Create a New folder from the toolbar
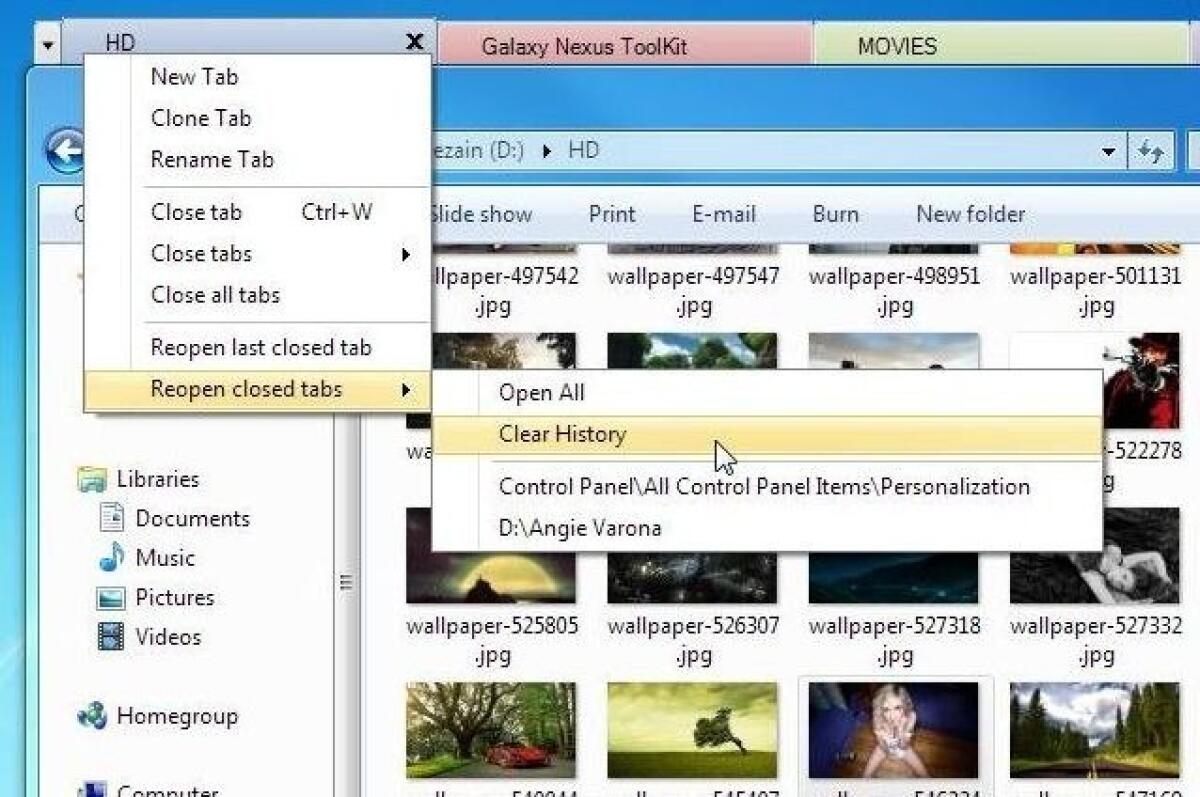Viewport: 1200px width, 797px height. tap(969, 214)
